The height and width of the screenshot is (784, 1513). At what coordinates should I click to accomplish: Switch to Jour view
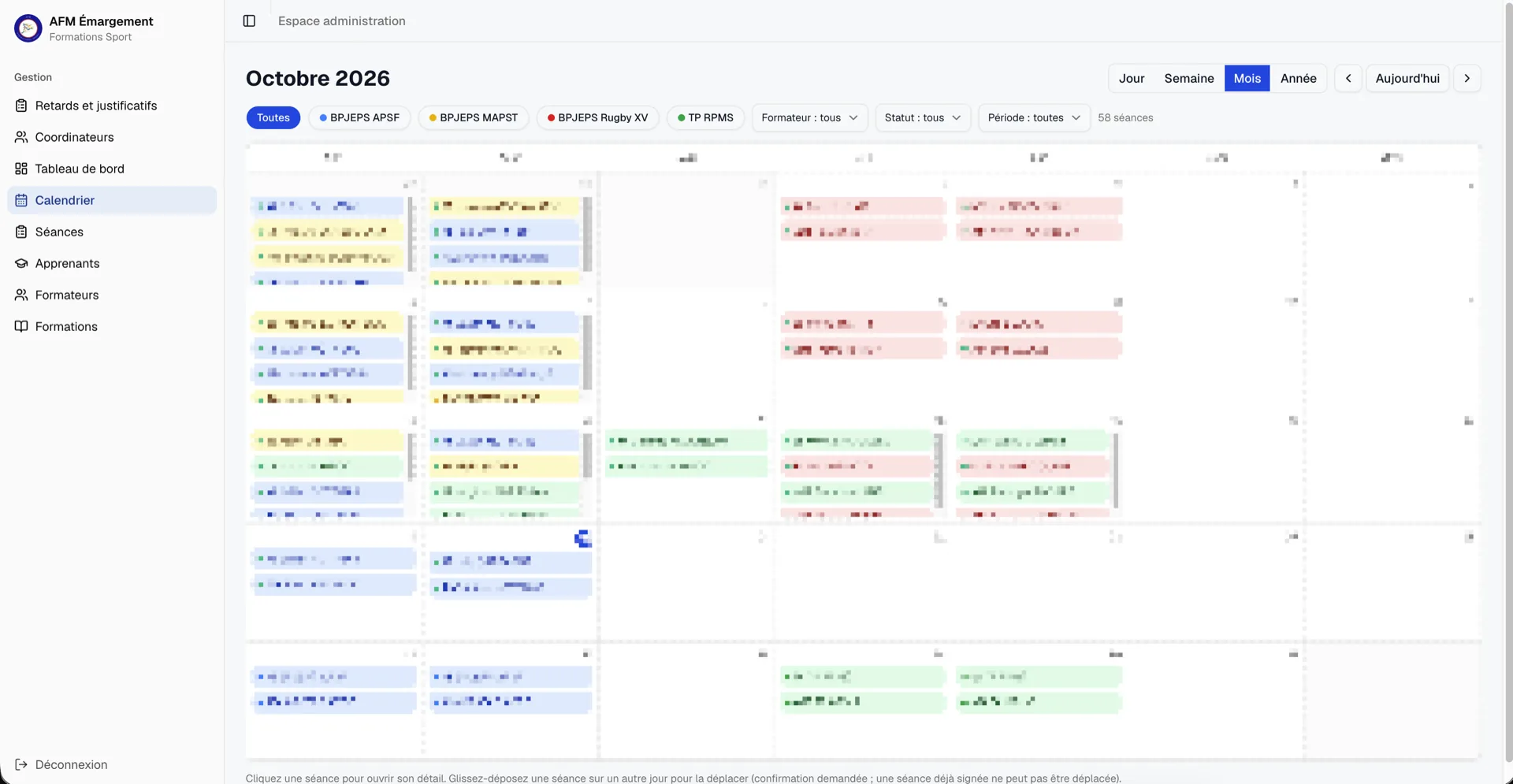coord(1132,78)
